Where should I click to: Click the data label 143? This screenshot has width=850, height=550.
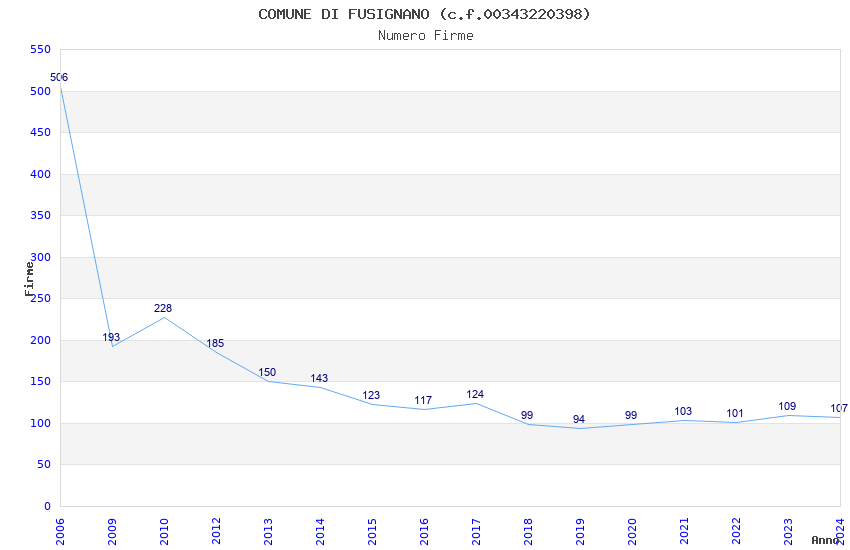[x=319, y=378]
